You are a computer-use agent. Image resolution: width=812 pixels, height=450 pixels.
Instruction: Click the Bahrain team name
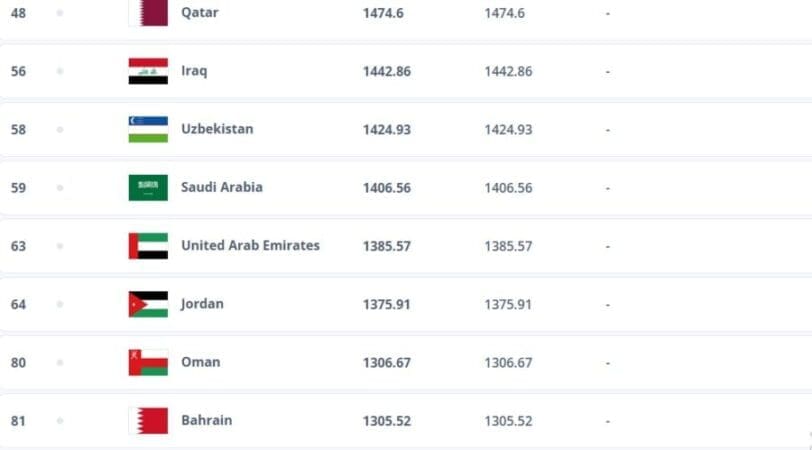(x=207, y=420)
